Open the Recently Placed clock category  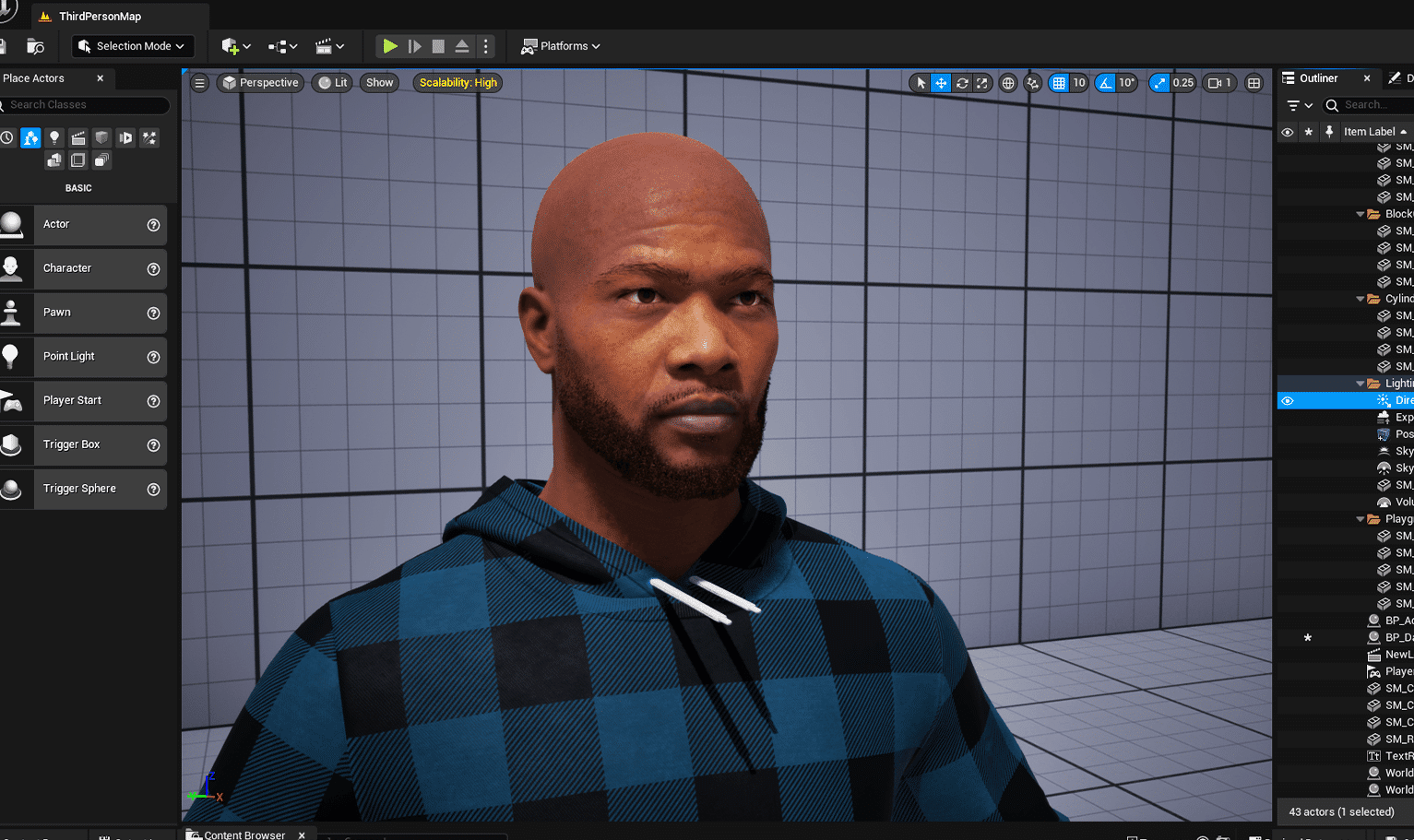pyautogui.click(x=7, y=137)
